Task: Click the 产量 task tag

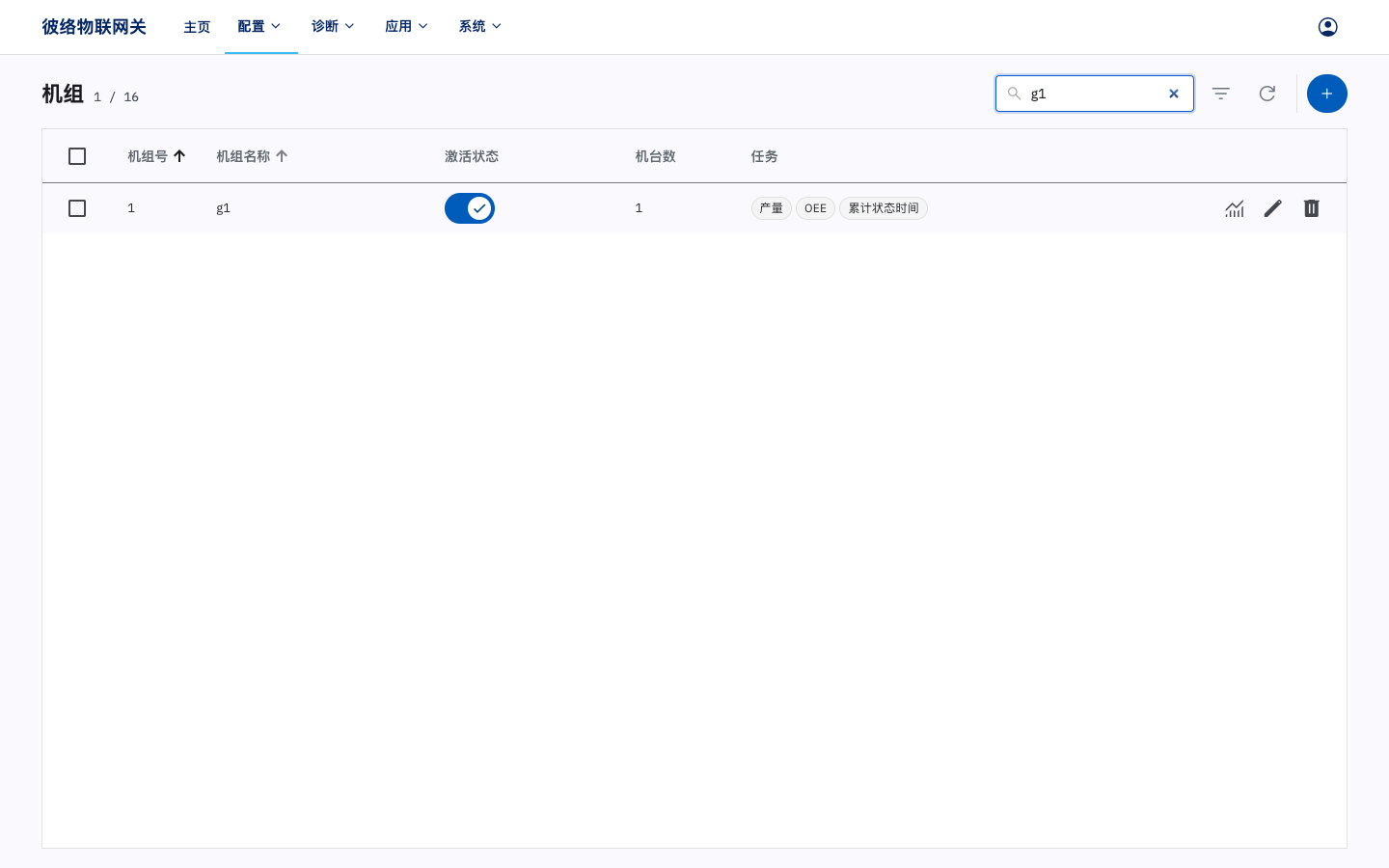Action: click(x=772, y=208)
